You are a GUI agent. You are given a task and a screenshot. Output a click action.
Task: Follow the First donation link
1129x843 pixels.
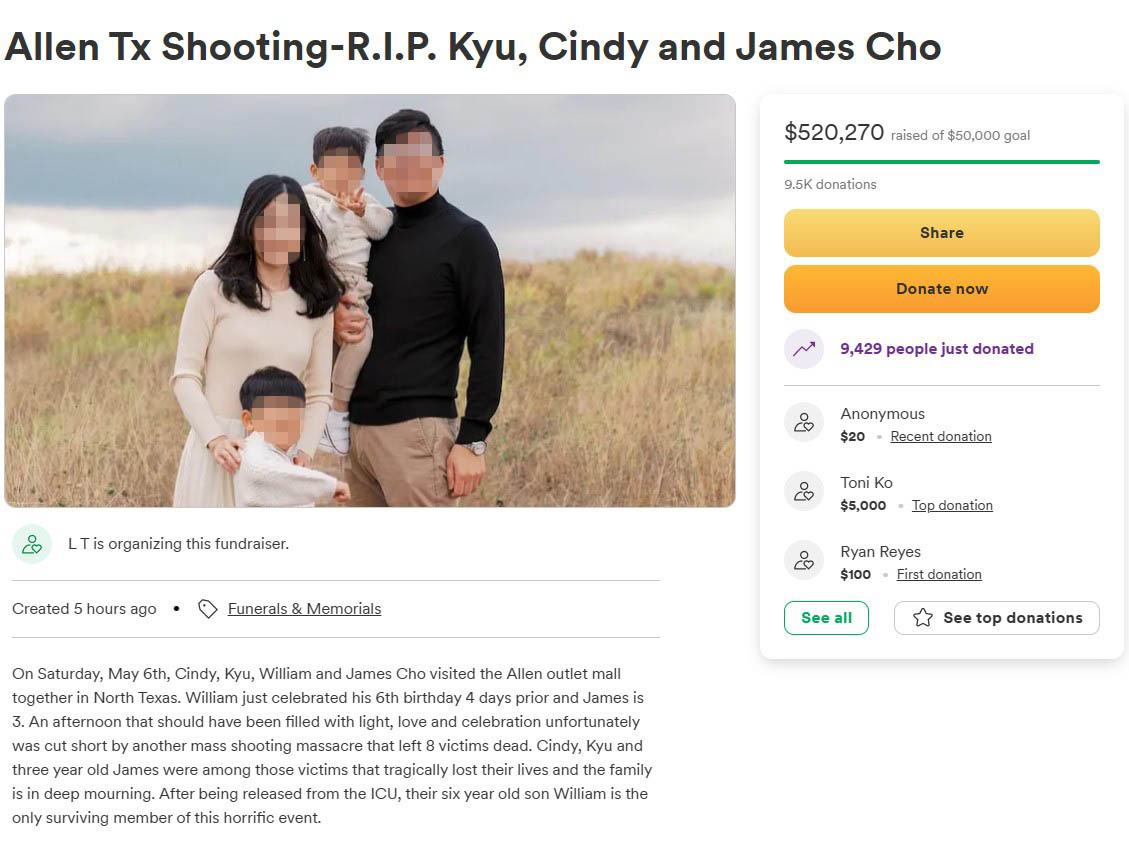pyautogui.click(x=939, y=575)
